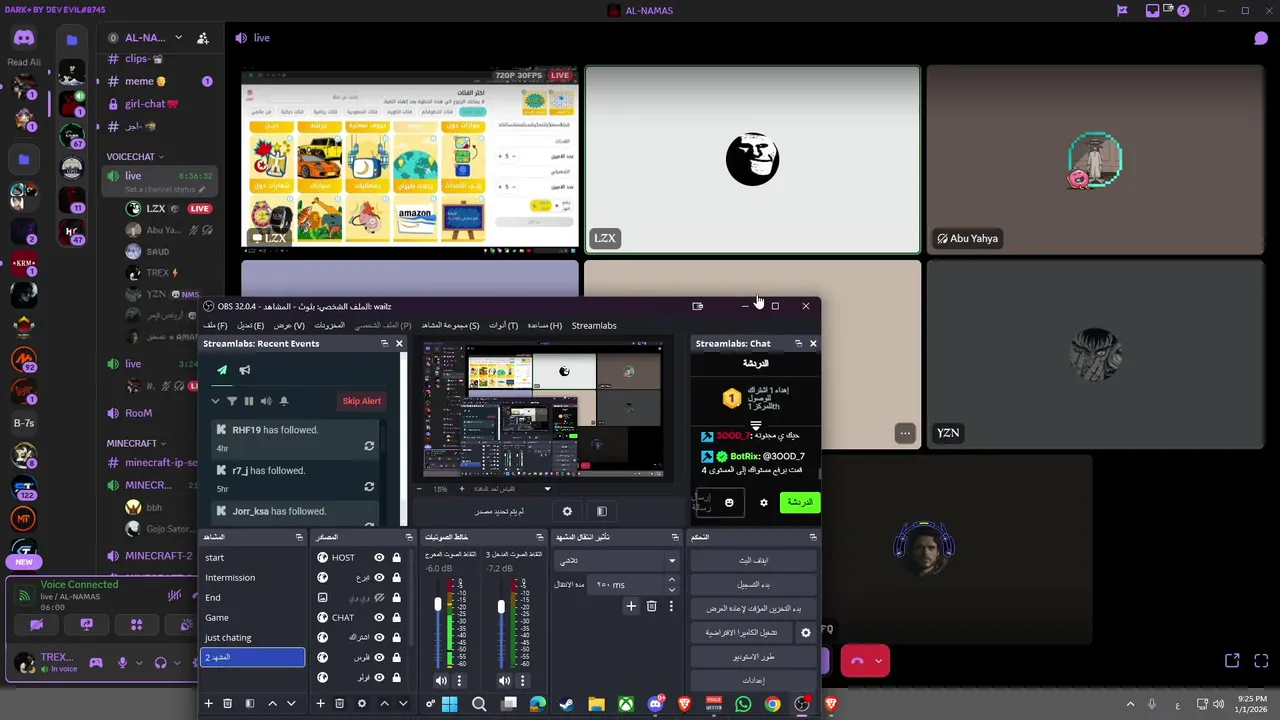The width and height of the screenshot is (1280, 720).
Task: Collapse the VOICECHAT category
Action: pos(135,157)
